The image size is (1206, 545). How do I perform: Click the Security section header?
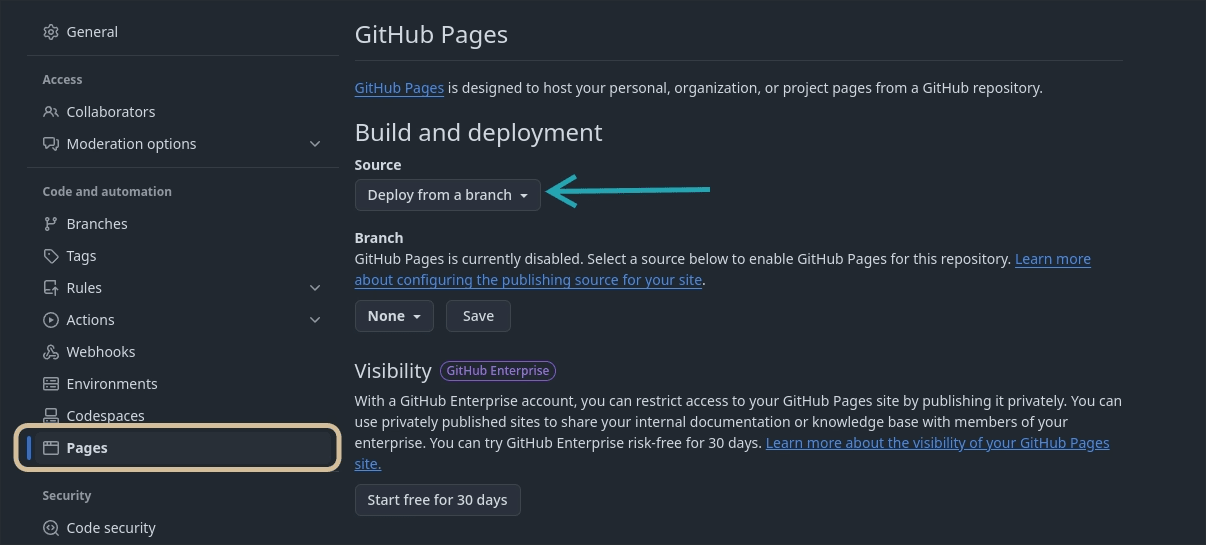coord(67,496)
